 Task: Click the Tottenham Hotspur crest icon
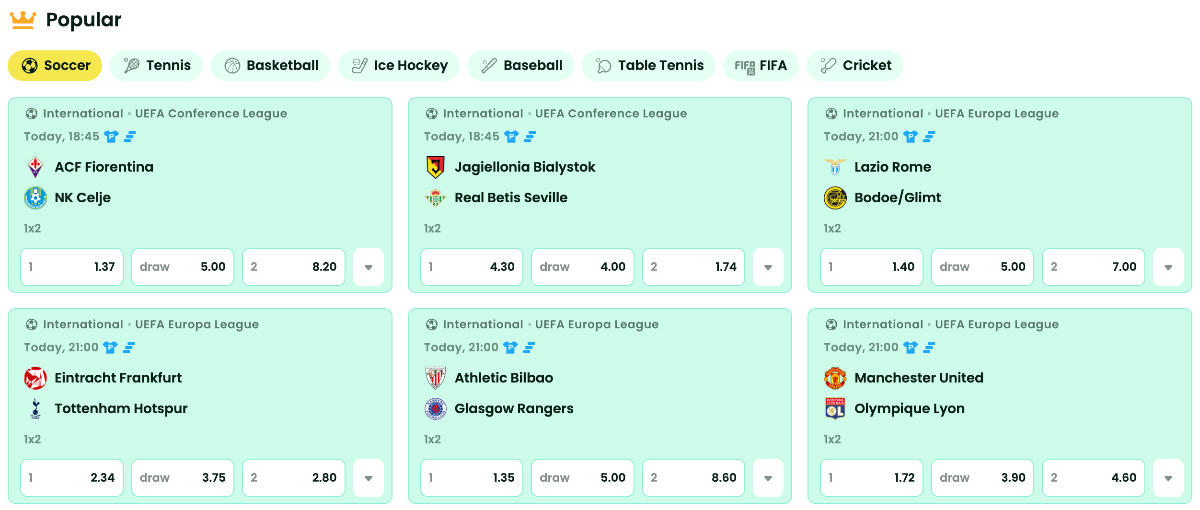(x=35, y=409)
